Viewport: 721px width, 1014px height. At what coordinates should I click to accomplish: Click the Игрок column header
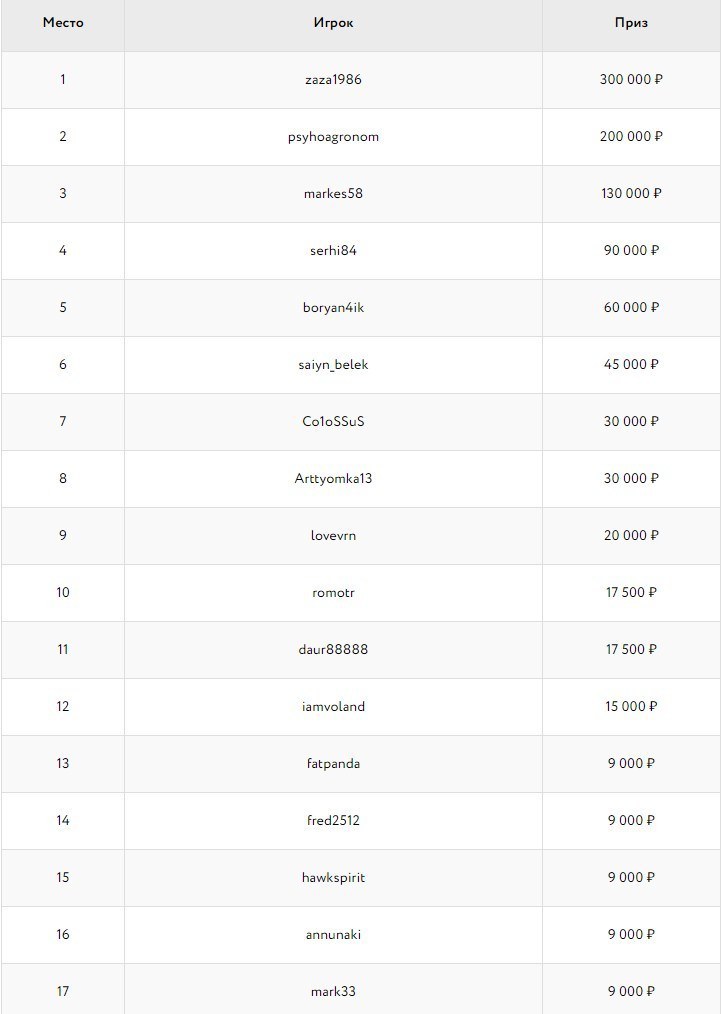[333, 22]
